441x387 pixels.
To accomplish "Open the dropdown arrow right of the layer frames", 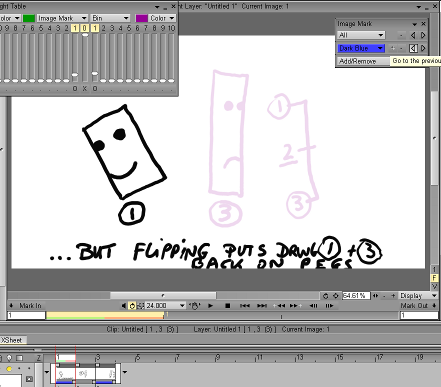I will tap(125, 372).
